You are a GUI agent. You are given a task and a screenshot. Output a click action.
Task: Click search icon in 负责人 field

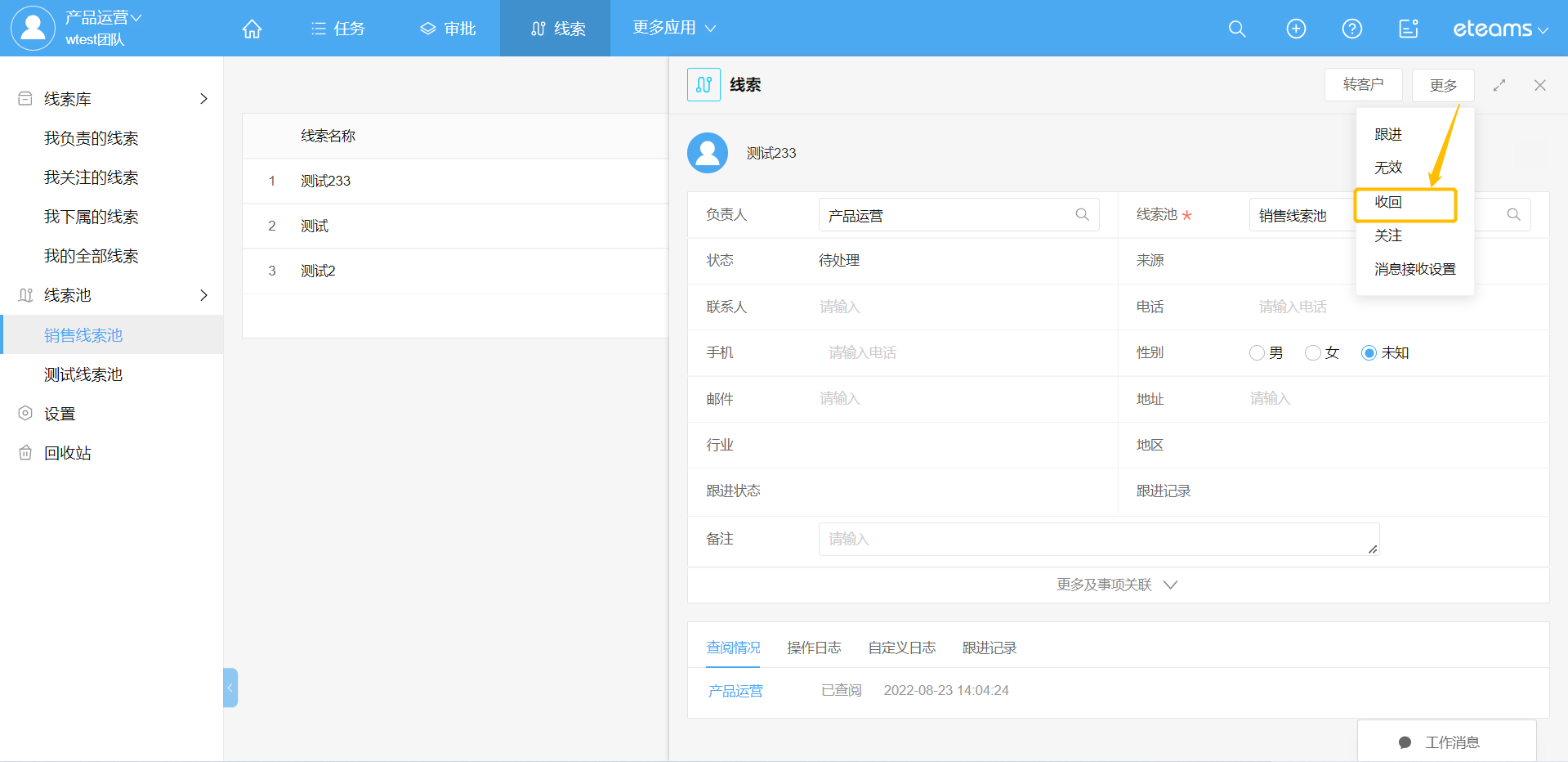pyautogui.click(x=1083, y=214)
